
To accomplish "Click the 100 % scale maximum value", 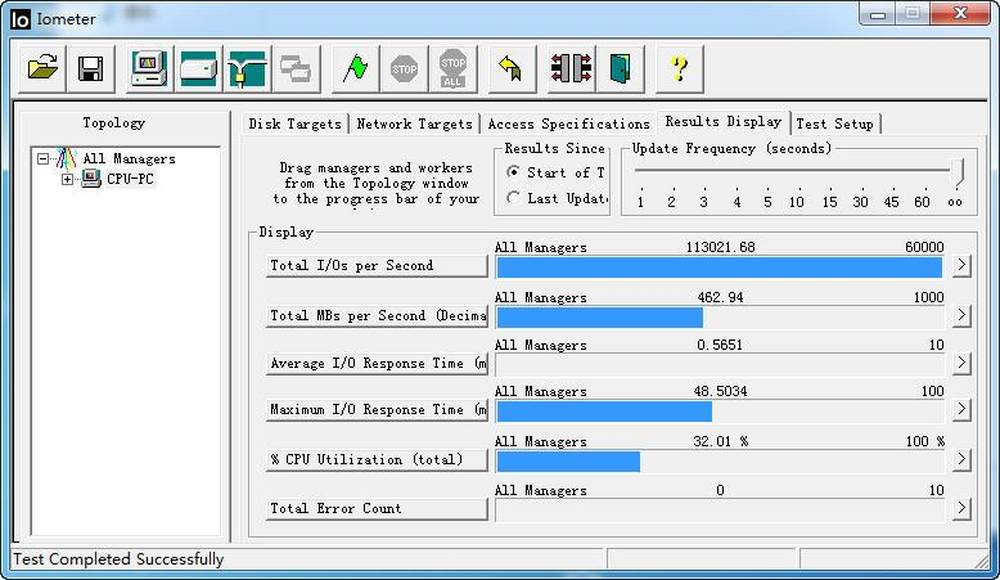I will pos(925,441).
